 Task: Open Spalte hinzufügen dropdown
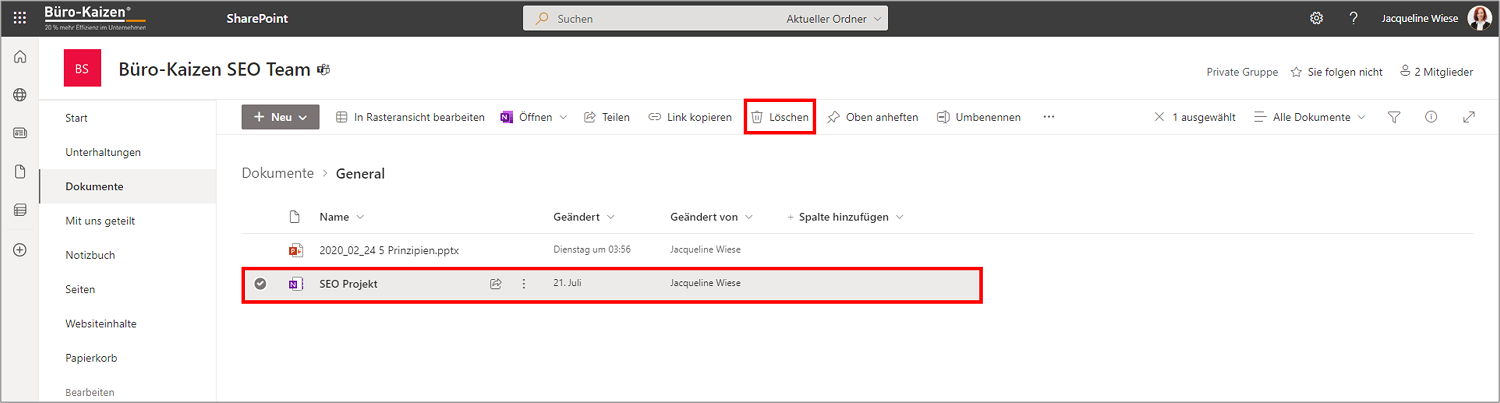pyautogui.click(x=845, y=217)
